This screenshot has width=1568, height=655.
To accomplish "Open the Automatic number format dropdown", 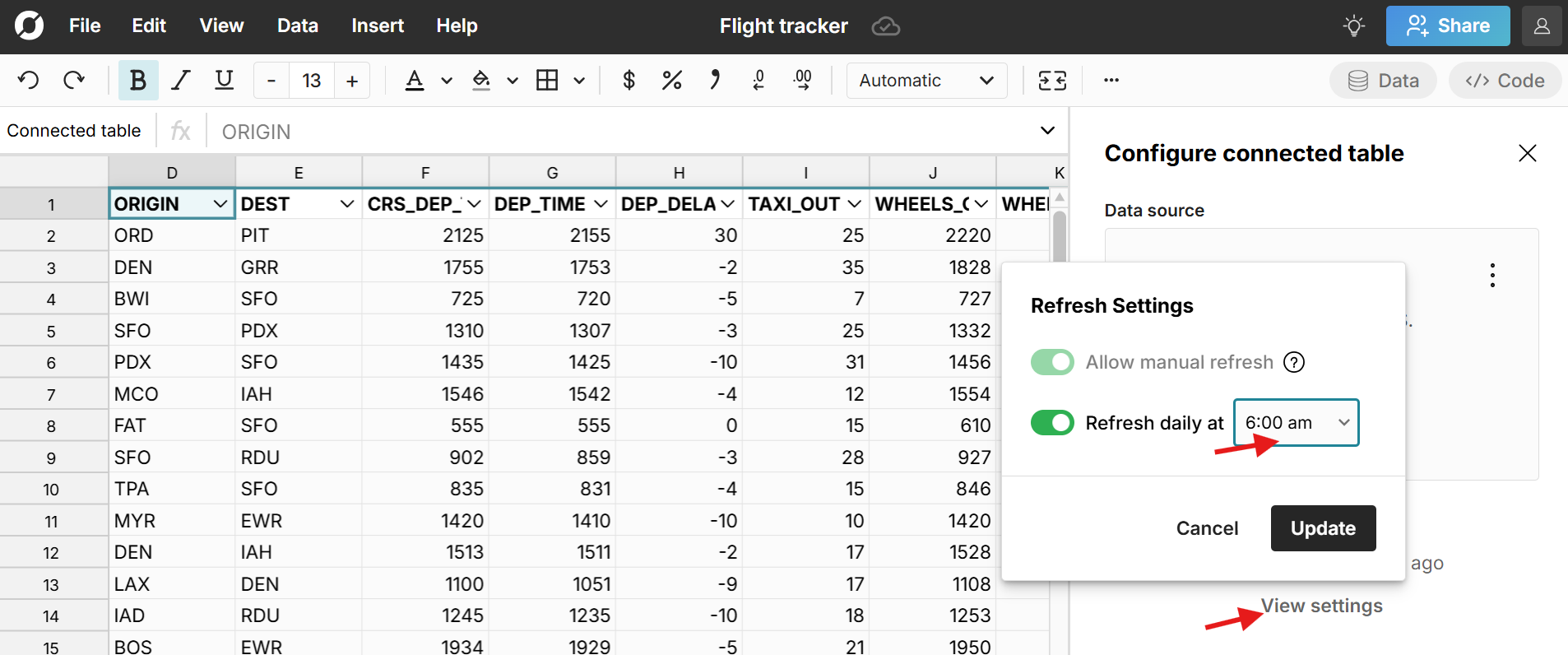I will (x=926, y=81).
